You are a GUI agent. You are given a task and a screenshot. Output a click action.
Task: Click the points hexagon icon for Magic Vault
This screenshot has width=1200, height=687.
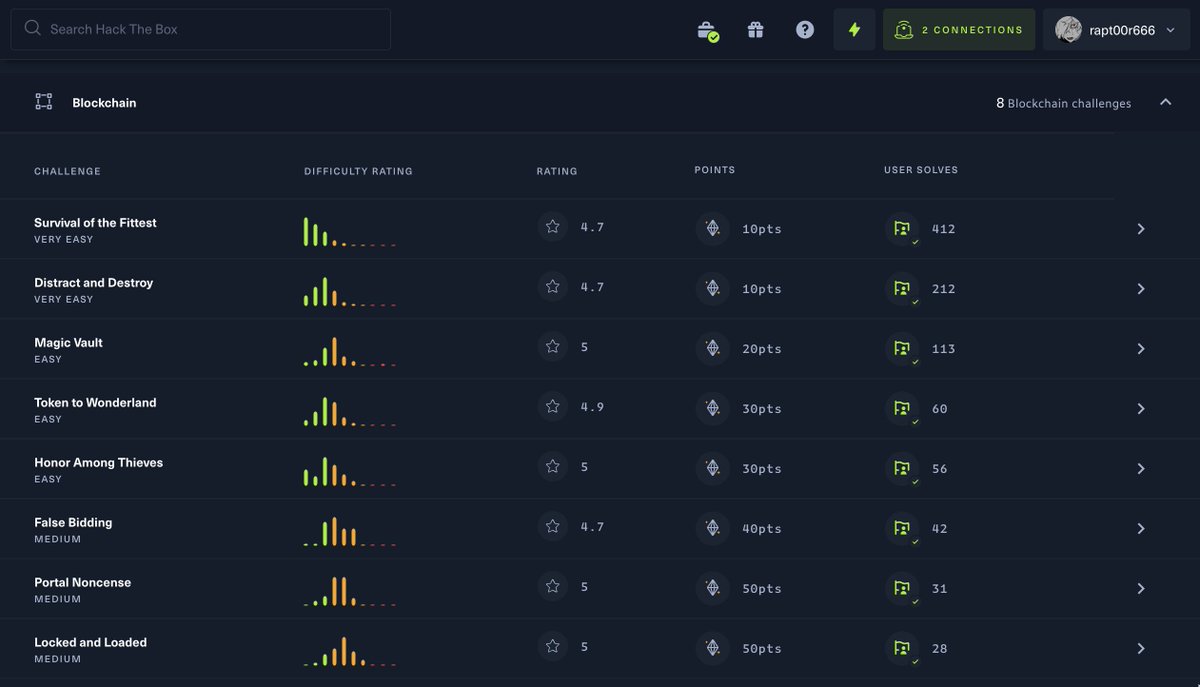coord(712,348)
